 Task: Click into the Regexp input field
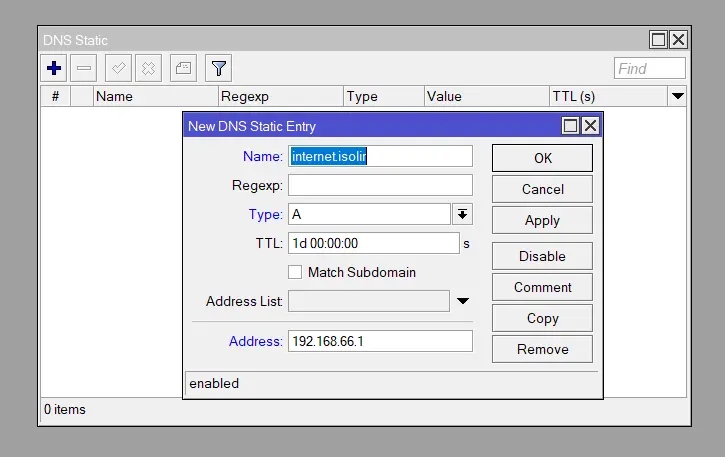[x=380, y=185]
